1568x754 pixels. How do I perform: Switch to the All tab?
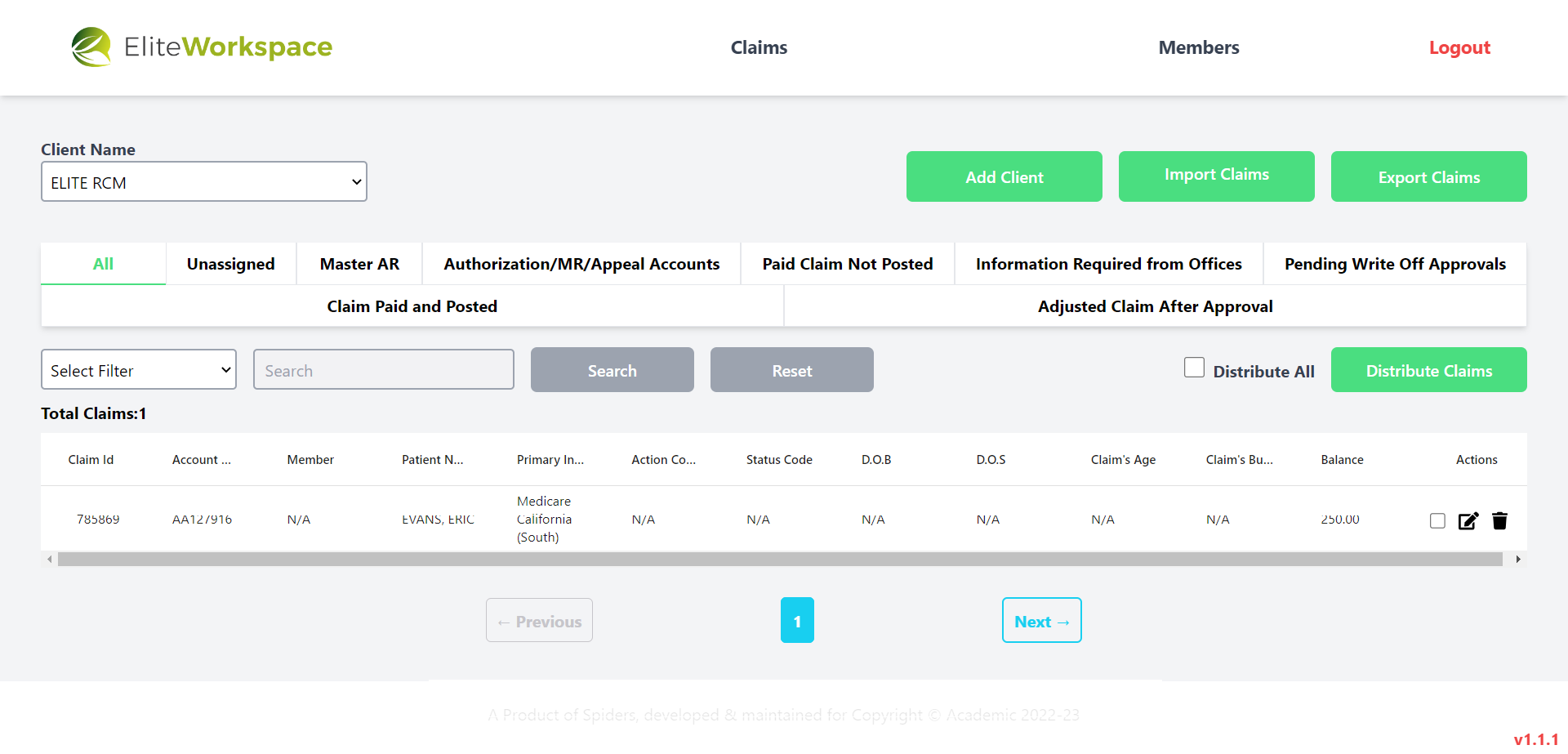(x=104, y=264)
